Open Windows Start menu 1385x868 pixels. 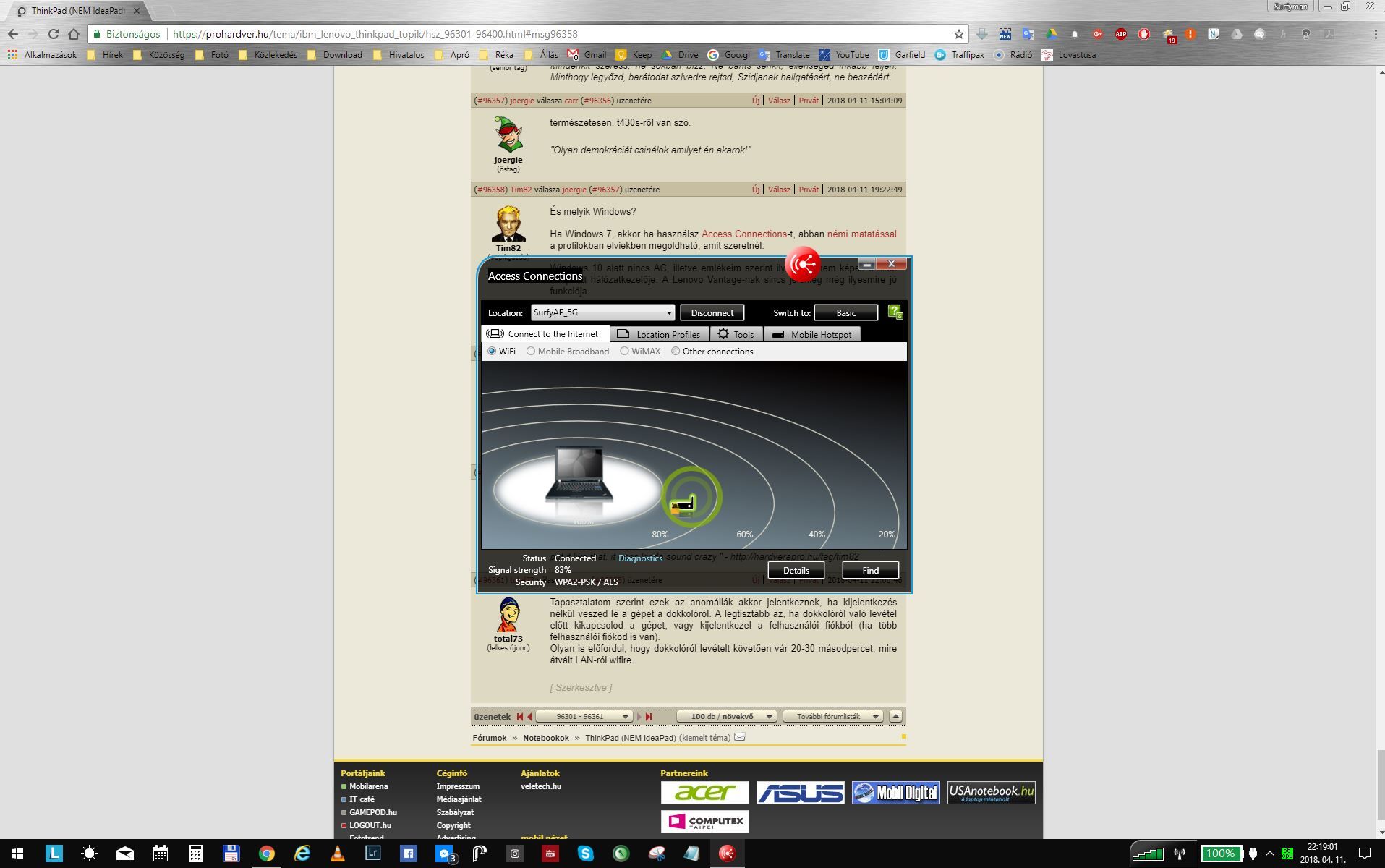[x=17, y=854]
